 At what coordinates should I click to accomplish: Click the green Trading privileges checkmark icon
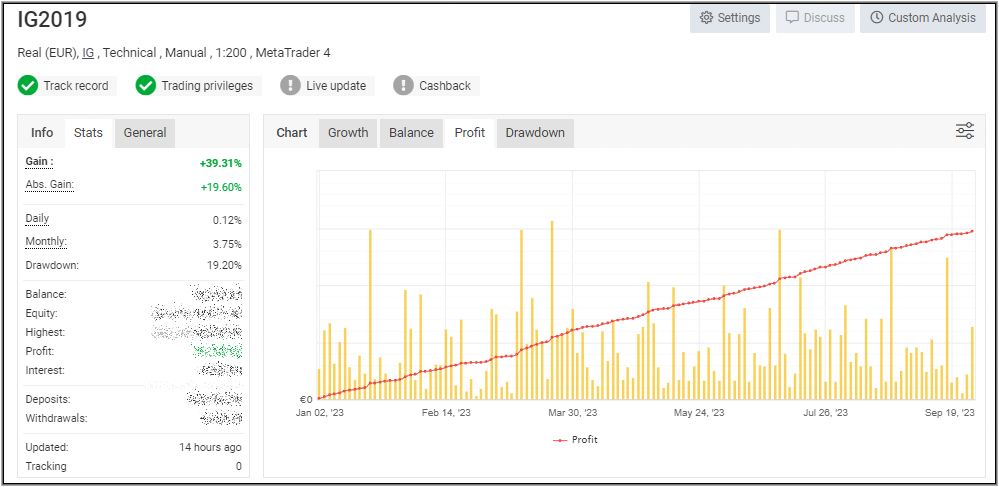(146, 86)
